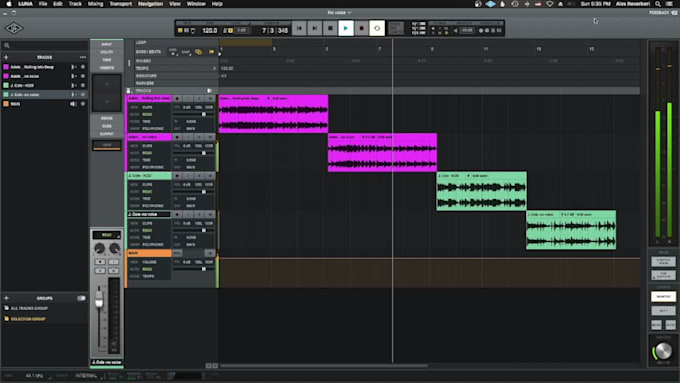Open macOS Spotlight search icon
680x383 pixels.
pos(658,4)
